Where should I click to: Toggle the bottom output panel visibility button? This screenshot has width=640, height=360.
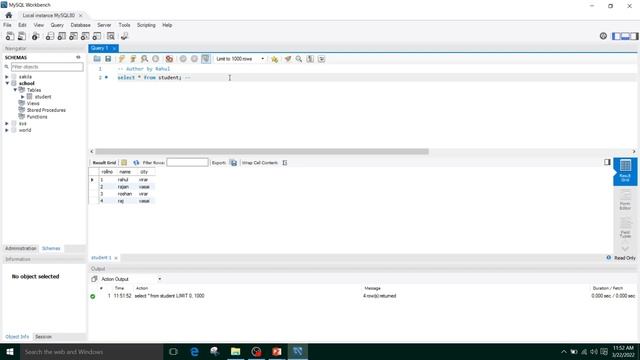tap(625, 36)
